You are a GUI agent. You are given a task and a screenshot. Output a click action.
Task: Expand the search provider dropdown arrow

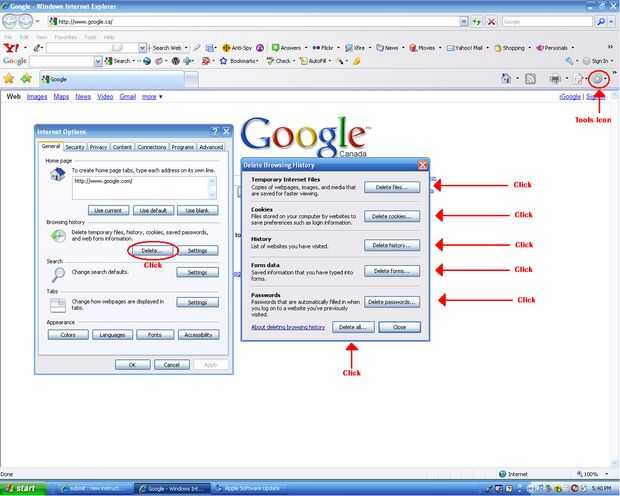611,21
